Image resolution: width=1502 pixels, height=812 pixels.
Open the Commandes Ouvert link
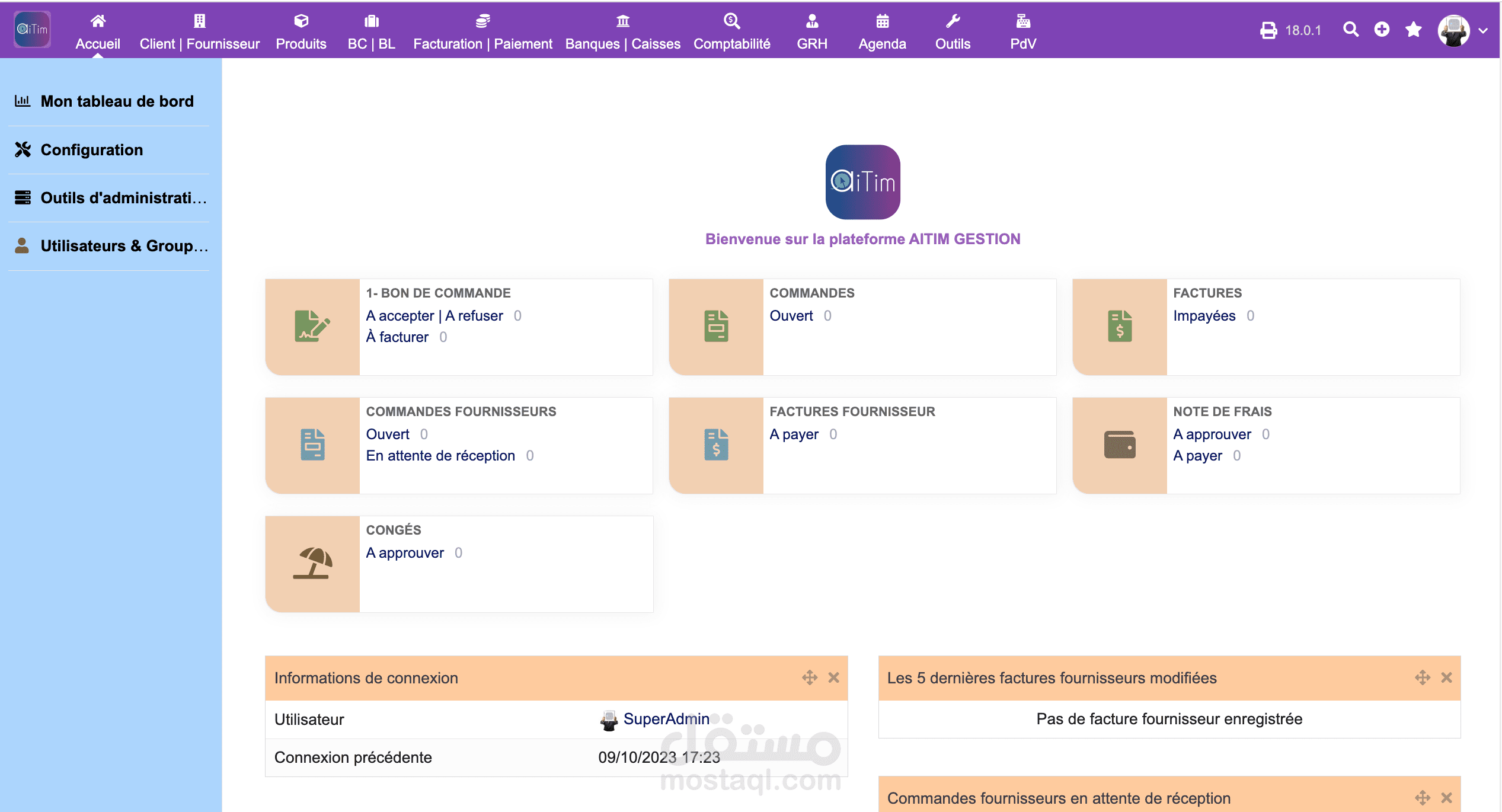pos(791,316)
